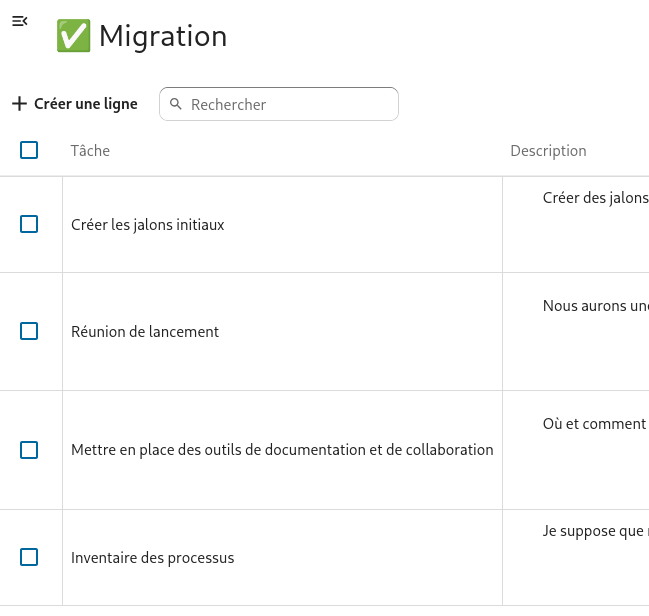Click the "Mettre en place des outils" task cell

click(x=282, y=450)
